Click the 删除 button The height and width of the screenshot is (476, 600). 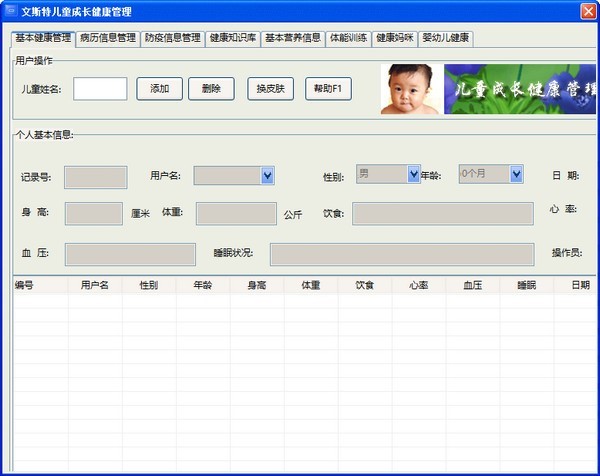pyautogui.click(x=211, y=89)
